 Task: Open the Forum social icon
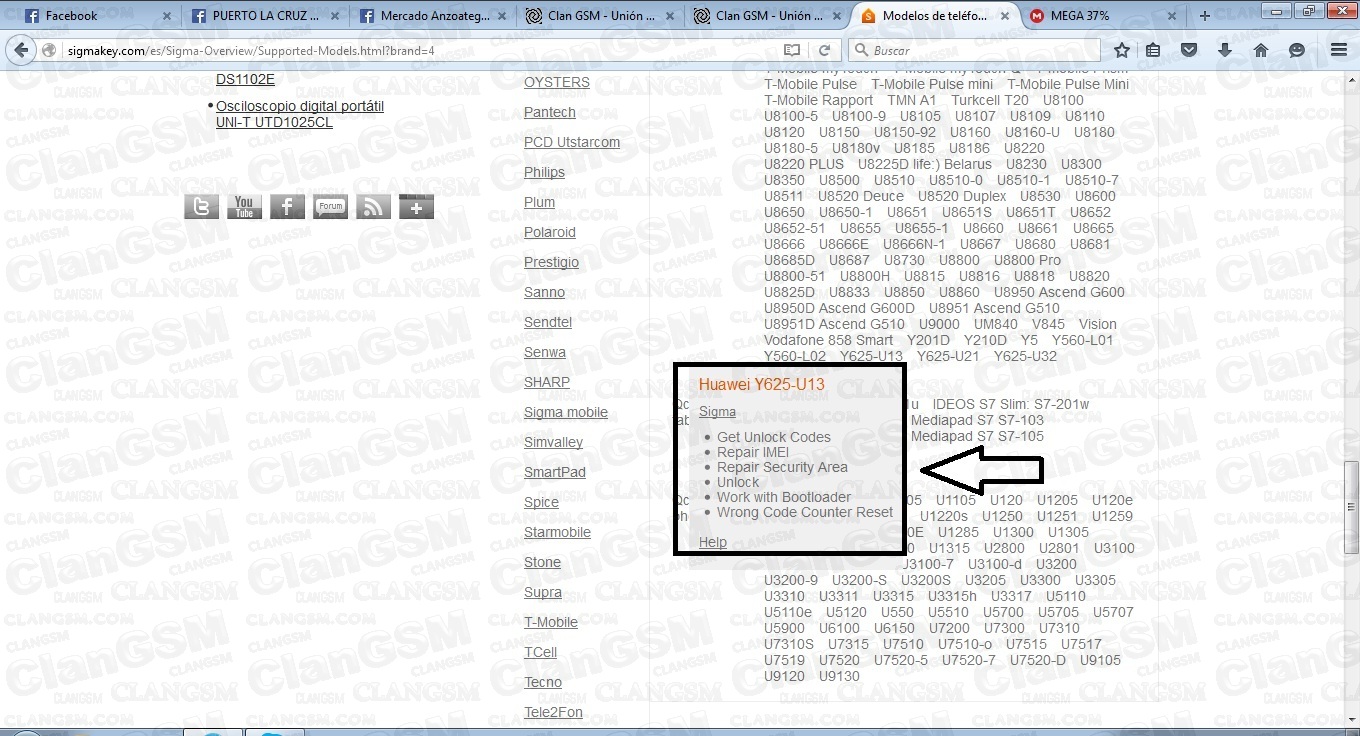click(x=330, y=206)
